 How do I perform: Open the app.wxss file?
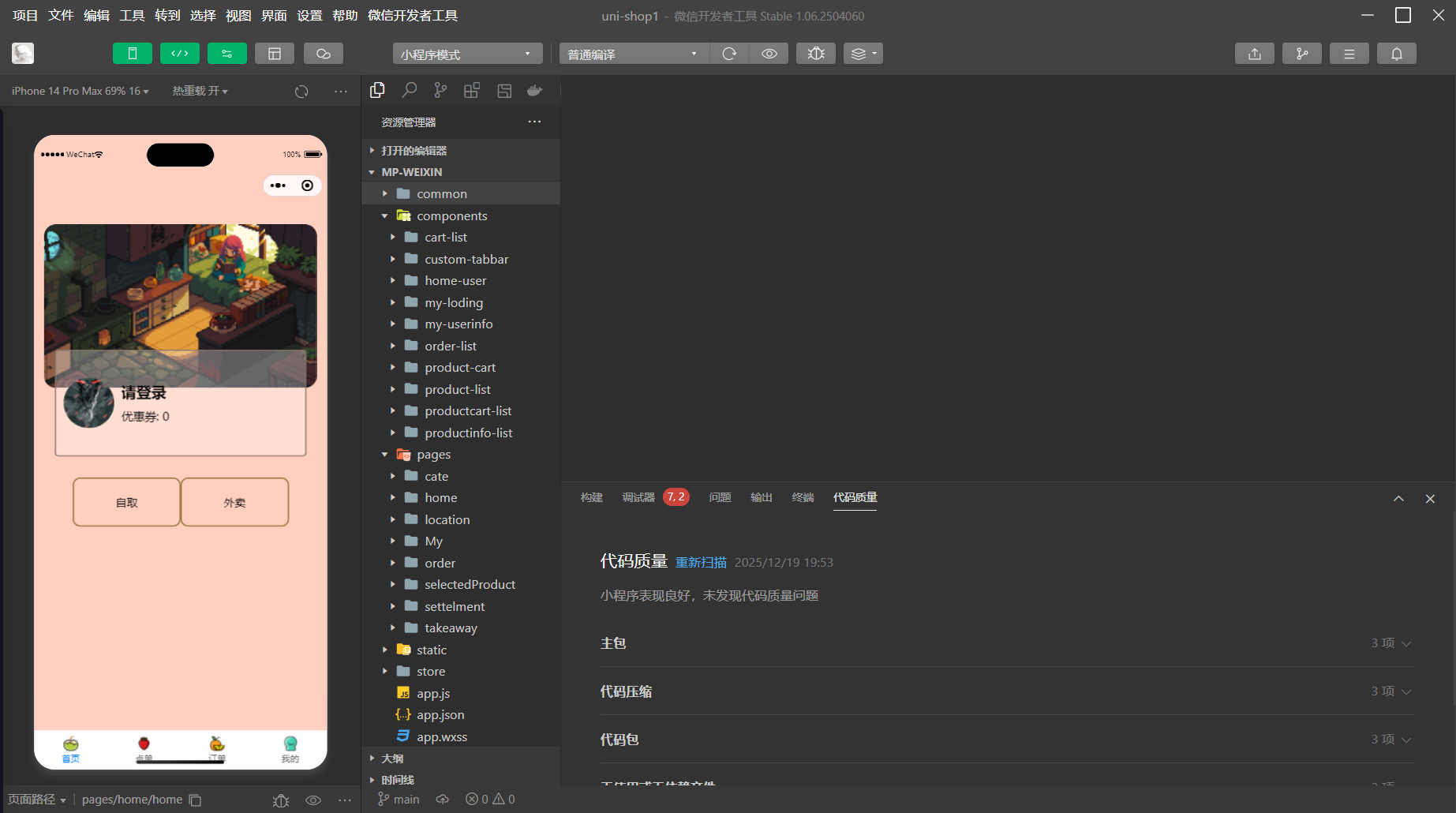click(x=461, y=736)
